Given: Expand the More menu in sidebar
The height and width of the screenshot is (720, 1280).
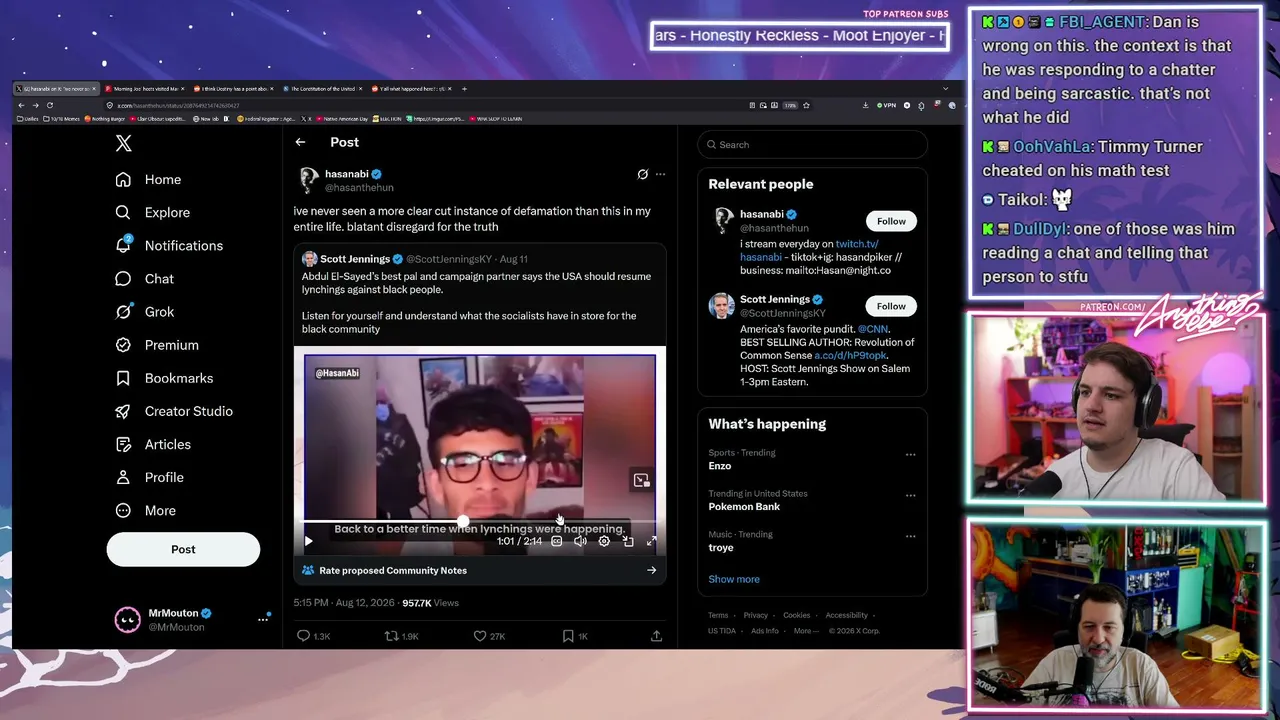Looking at the screenshot, I should click(x=146, y=510).
